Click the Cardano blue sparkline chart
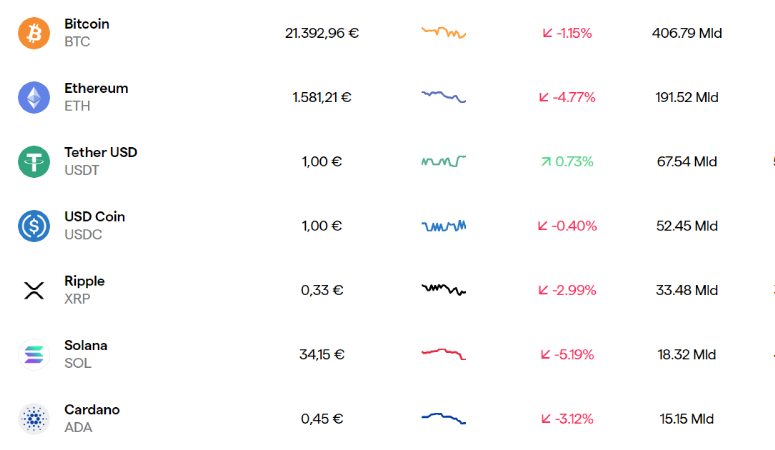775x450 pixels. click(443, 418)
